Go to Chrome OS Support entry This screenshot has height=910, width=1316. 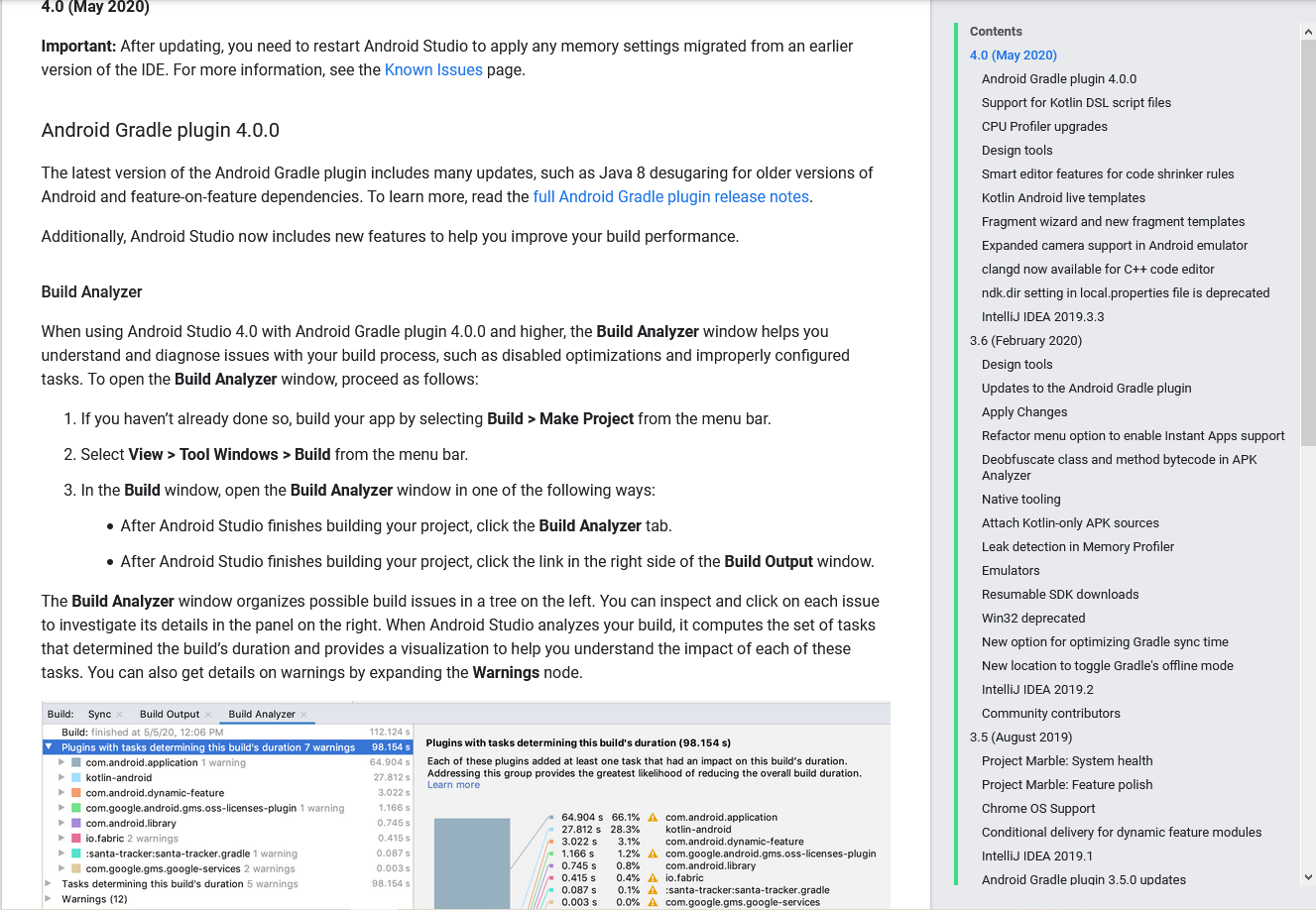[1038, 809]
